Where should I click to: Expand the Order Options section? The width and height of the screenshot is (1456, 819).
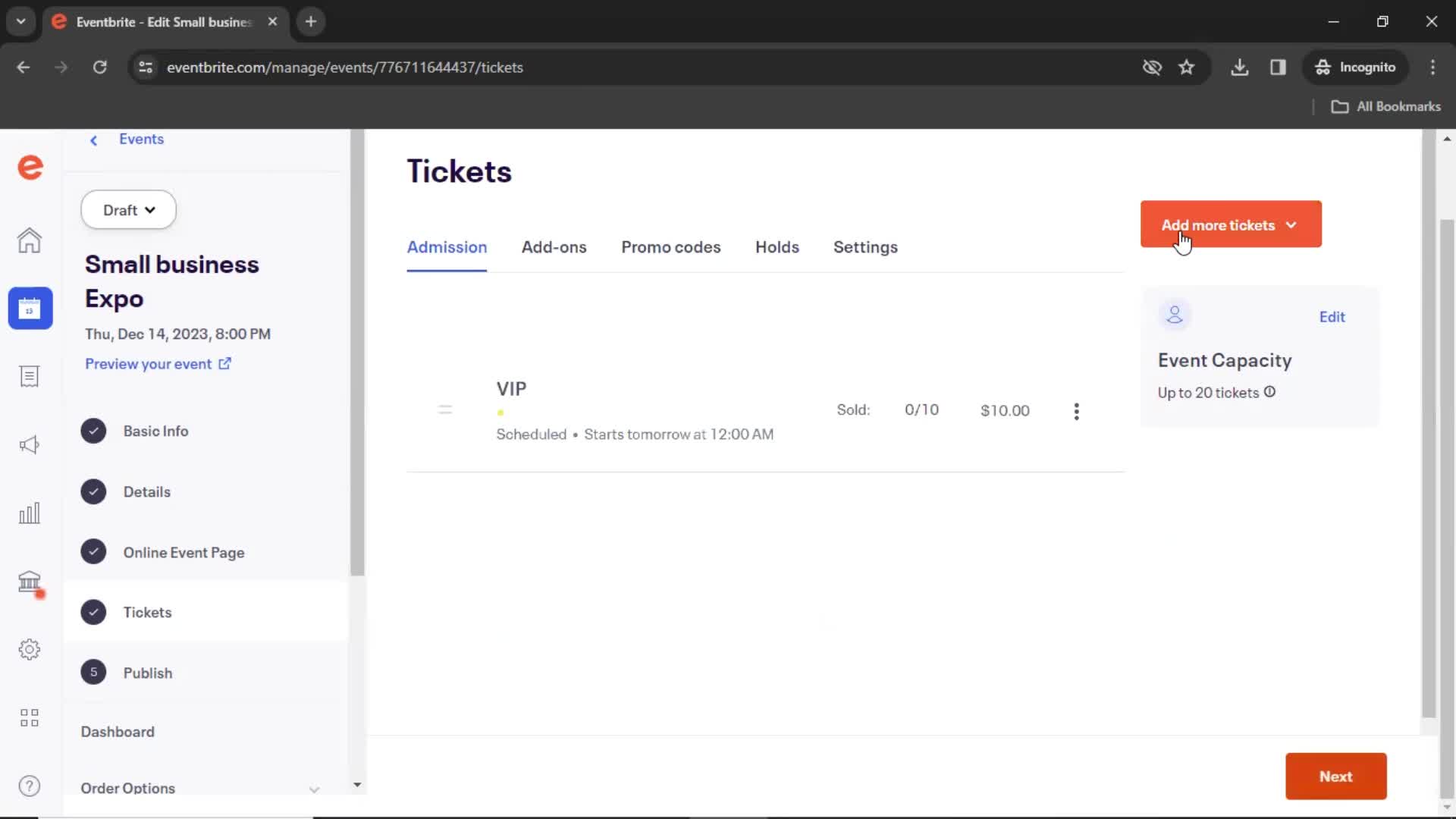[x=201, y=788]
